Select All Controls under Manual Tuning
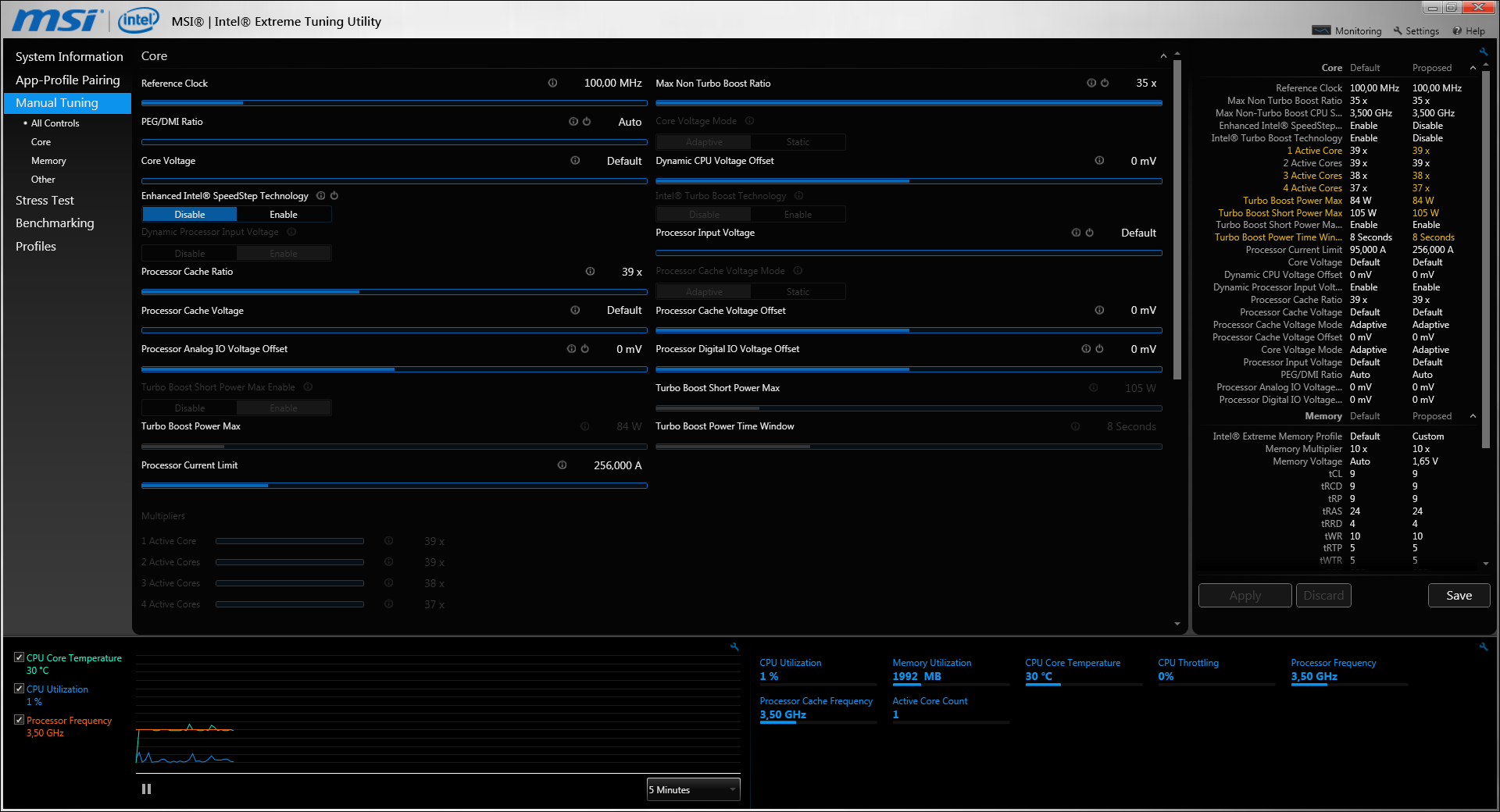The height and width of the screenshot is (812, 1500). [x=55, y=123]
